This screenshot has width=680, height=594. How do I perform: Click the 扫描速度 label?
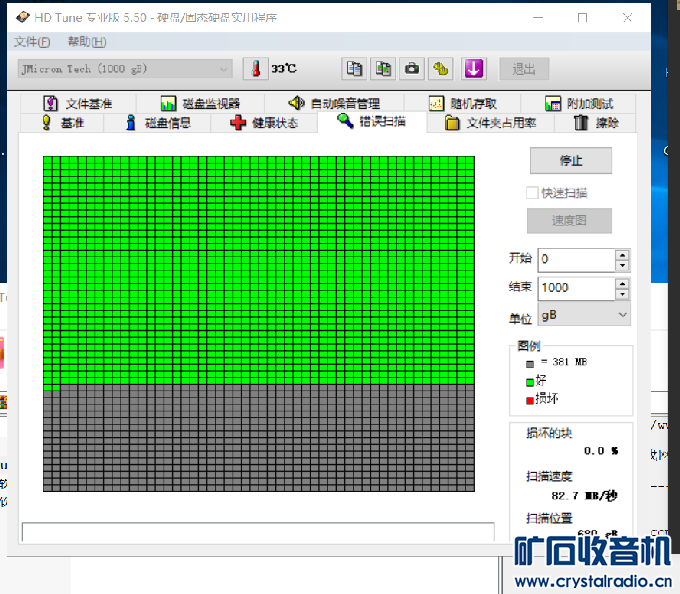(x=549, y=476)
